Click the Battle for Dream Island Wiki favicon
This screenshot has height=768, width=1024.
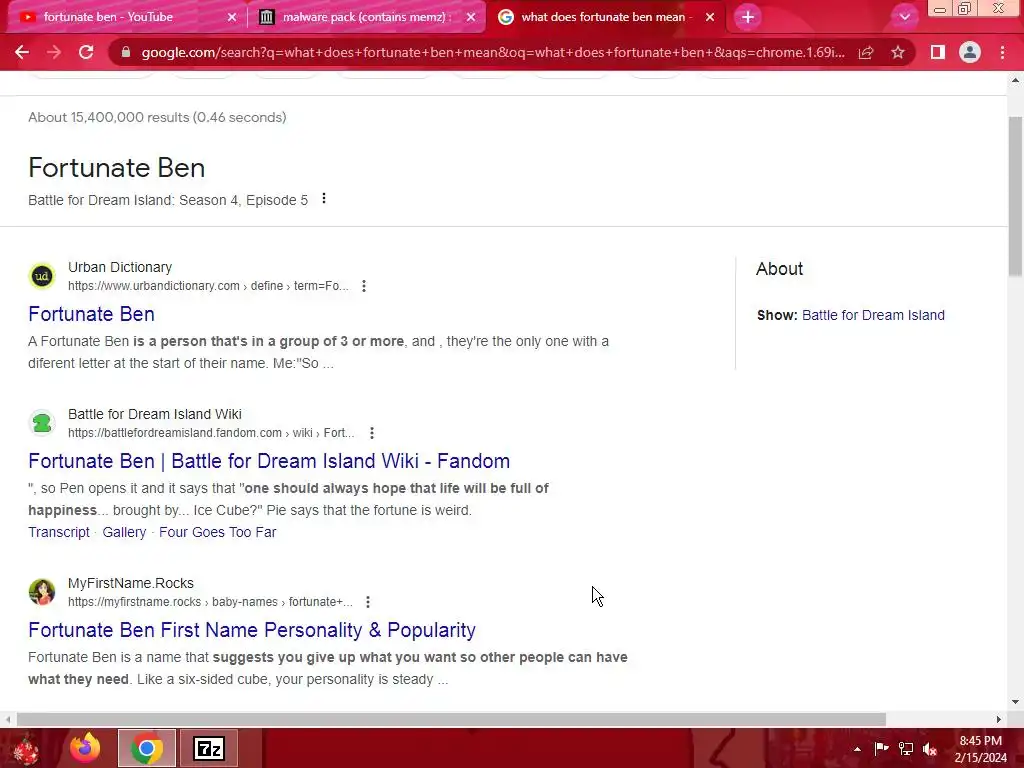click(42, 423)
